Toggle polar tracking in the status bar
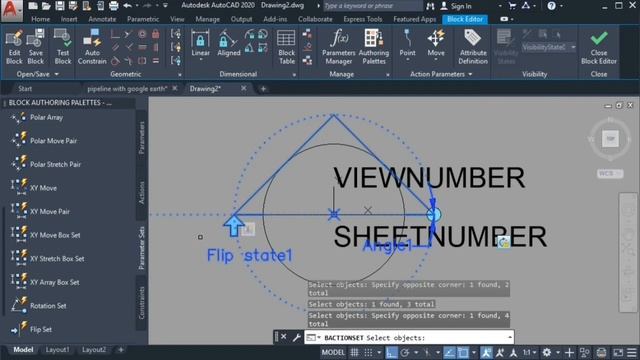This screenshot has height=360, width=640. point(405,352)
